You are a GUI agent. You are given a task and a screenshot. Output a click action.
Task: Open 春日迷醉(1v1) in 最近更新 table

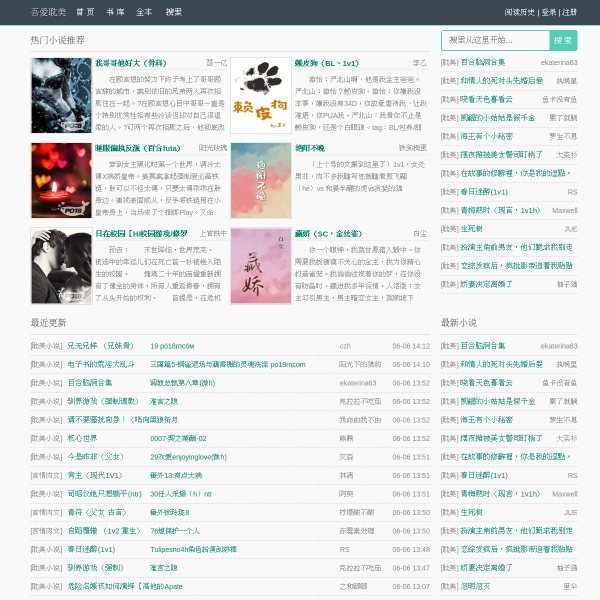pyautogui.click(x=91, y=549)
